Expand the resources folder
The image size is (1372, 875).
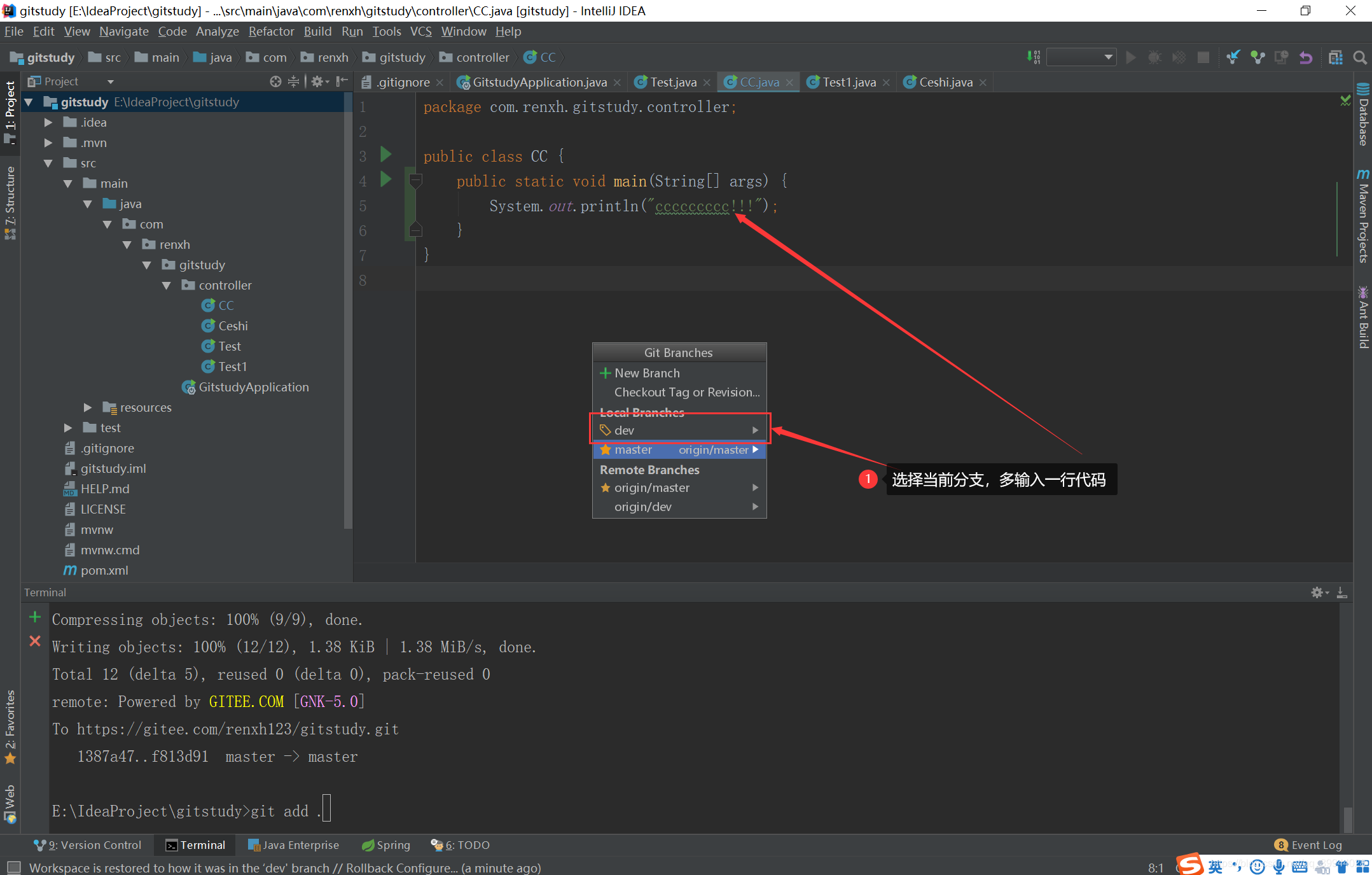pos(88,407)
